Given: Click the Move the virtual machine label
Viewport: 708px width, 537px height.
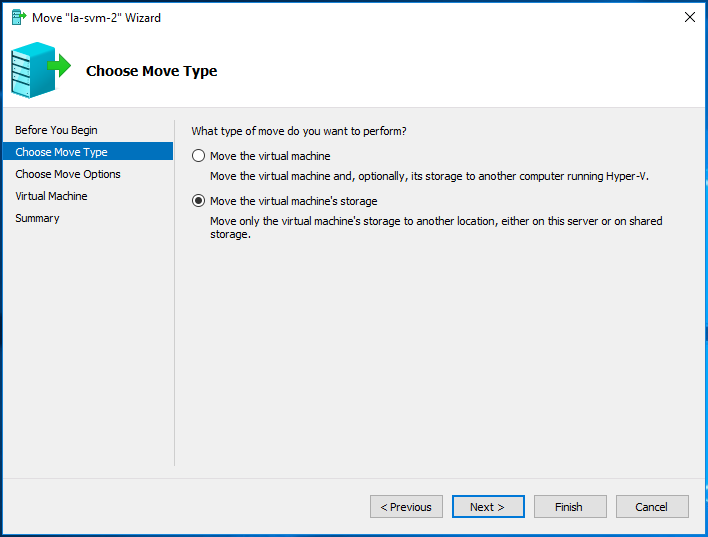Looking at the screenshot, I should click(270, 156).
